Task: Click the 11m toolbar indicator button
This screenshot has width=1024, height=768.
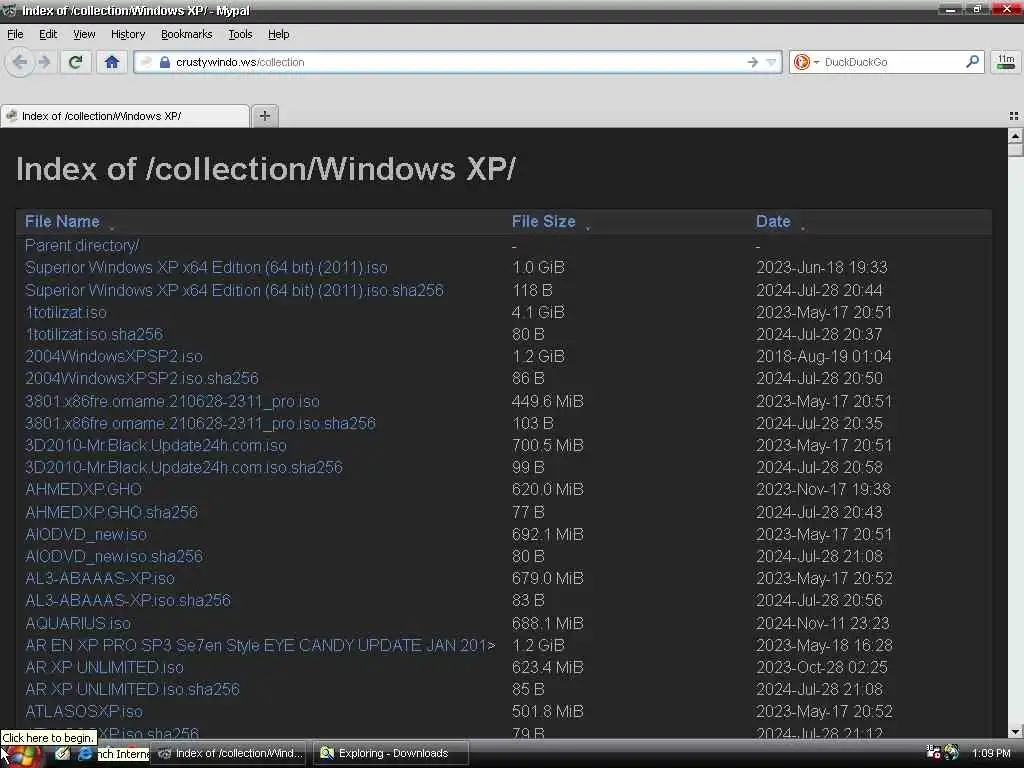Action: [x=1006, y=62]
